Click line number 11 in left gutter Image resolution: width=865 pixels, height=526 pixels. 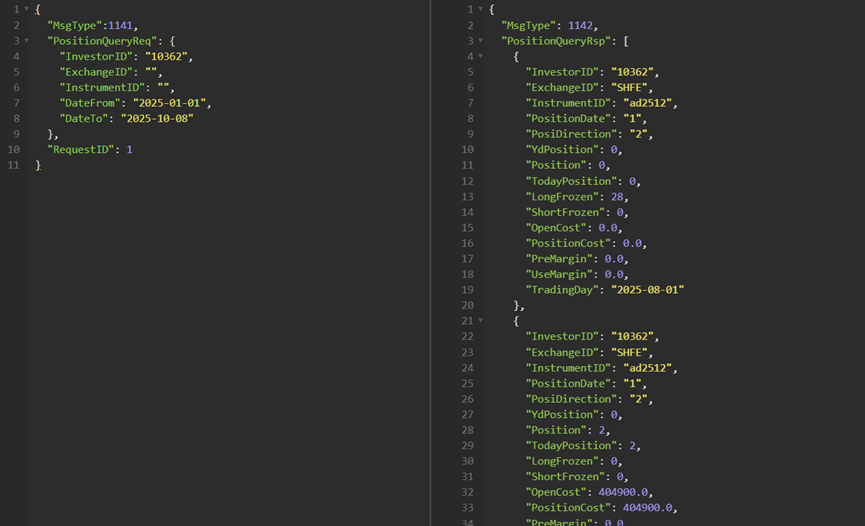13,165
